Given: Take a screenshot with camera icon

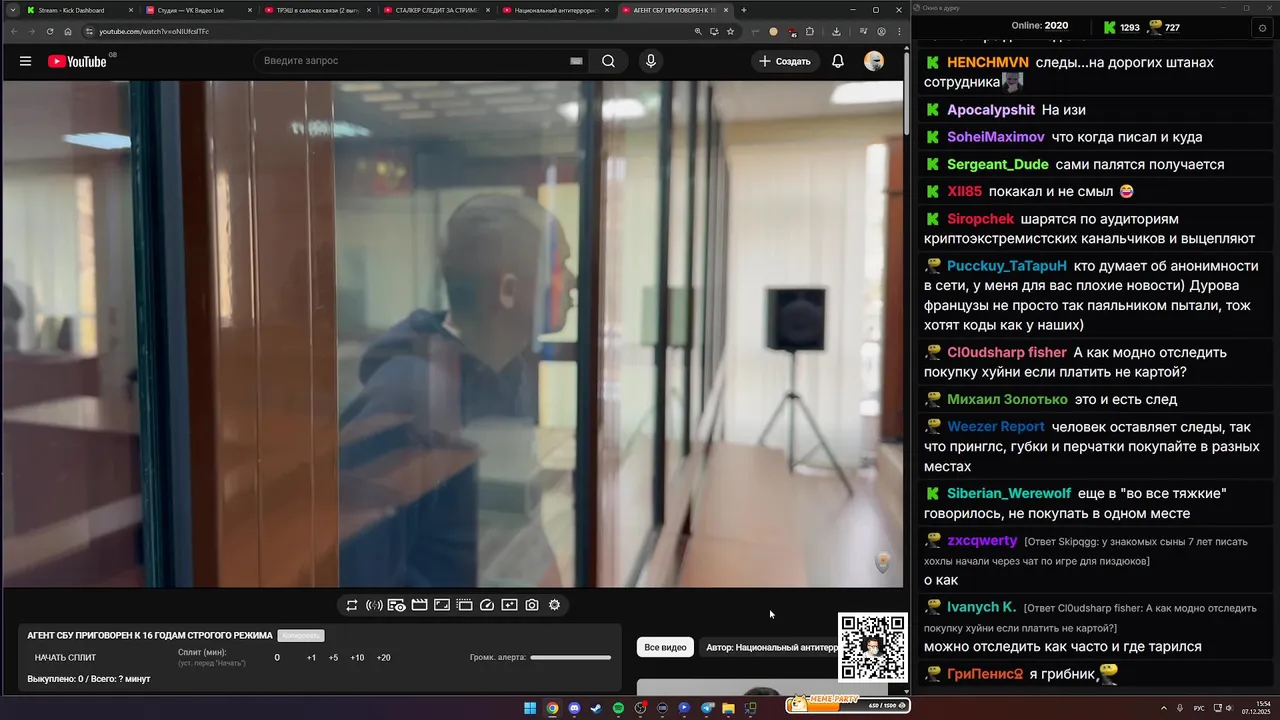Looking at the screenshot, I should 532,605.
